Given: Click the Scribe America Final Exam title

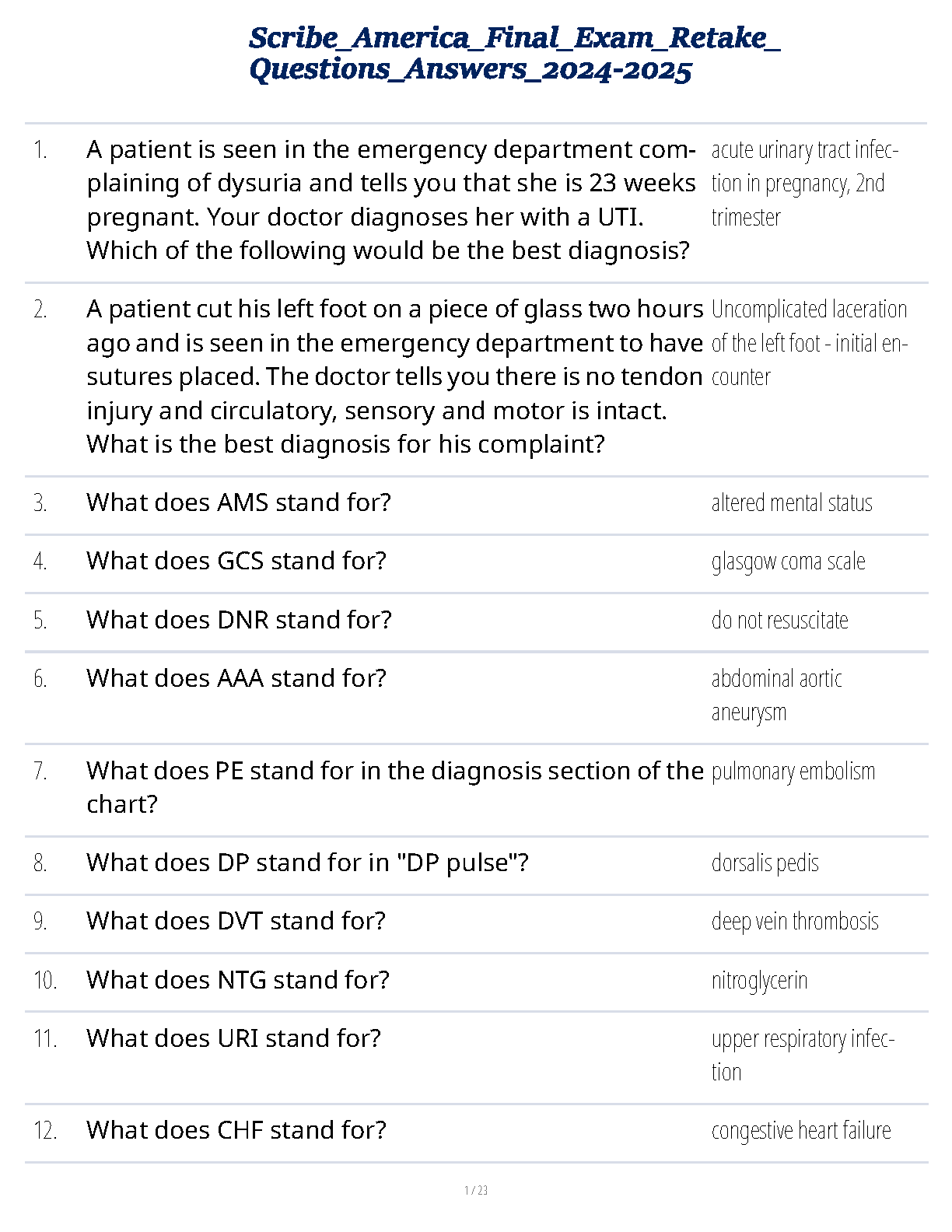Looking at the screenshot, I should click(x=514, y=53).
